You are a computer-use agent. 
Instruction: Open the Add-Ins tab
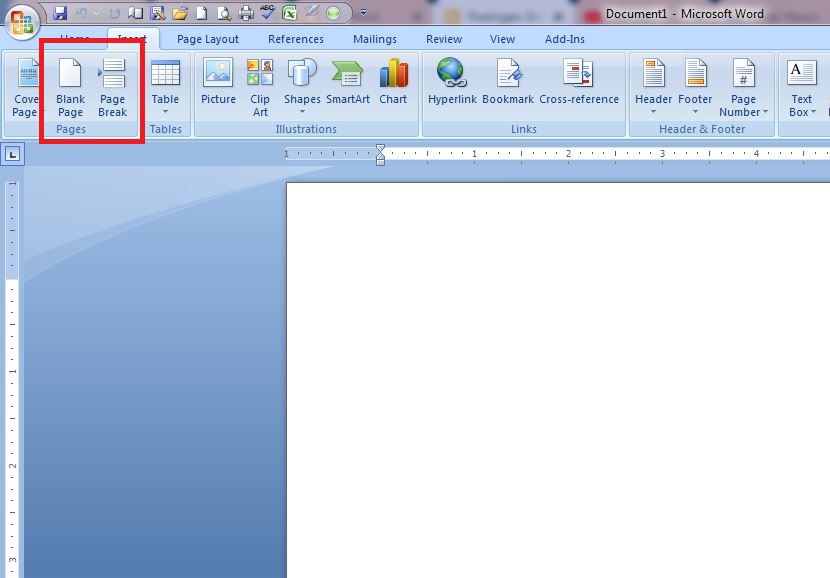click(565, 39)
